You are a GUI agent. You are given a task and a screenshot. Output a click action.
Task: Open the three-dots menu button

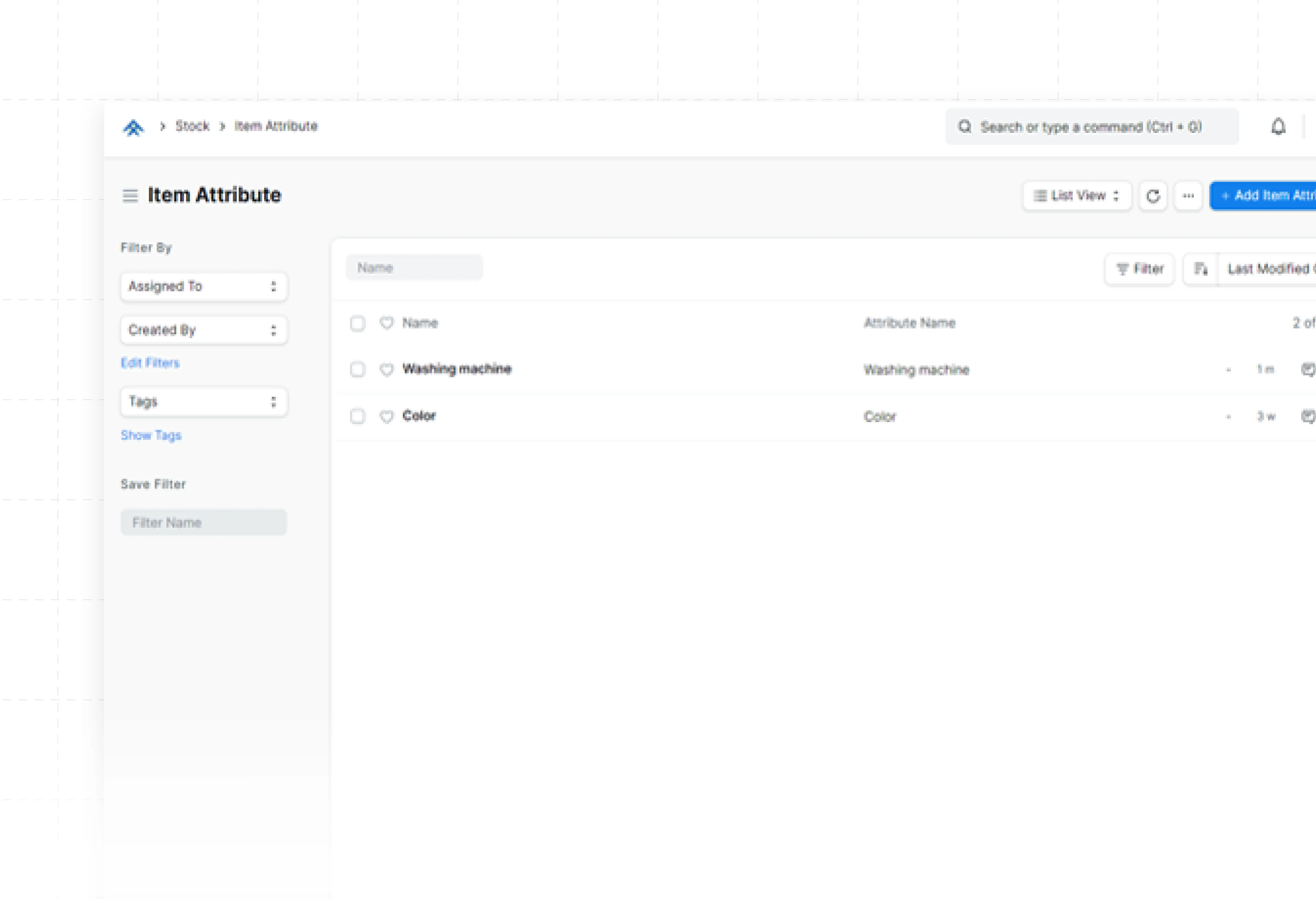[x=1188, y=196]
